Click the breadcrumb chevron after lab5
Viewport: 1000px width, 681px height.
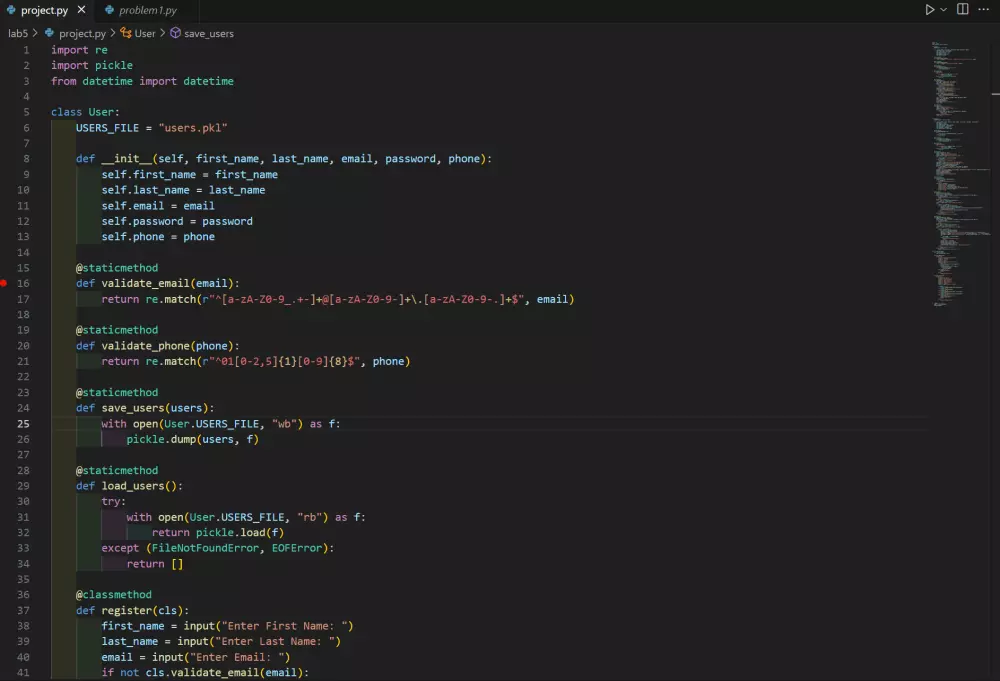pos(35,33)
